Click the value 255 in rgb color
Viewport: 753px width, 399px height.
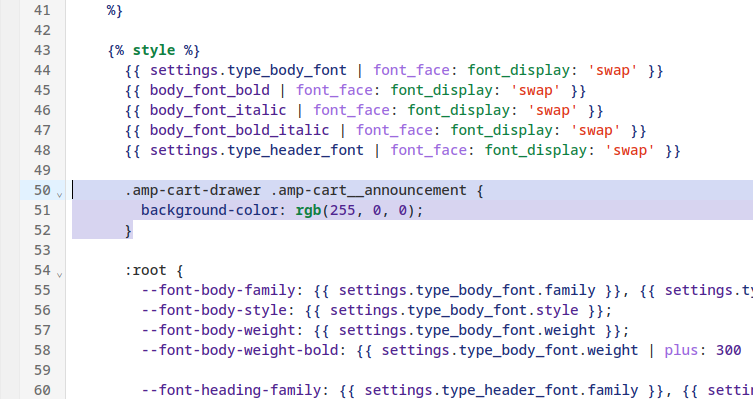coord(342,210)
